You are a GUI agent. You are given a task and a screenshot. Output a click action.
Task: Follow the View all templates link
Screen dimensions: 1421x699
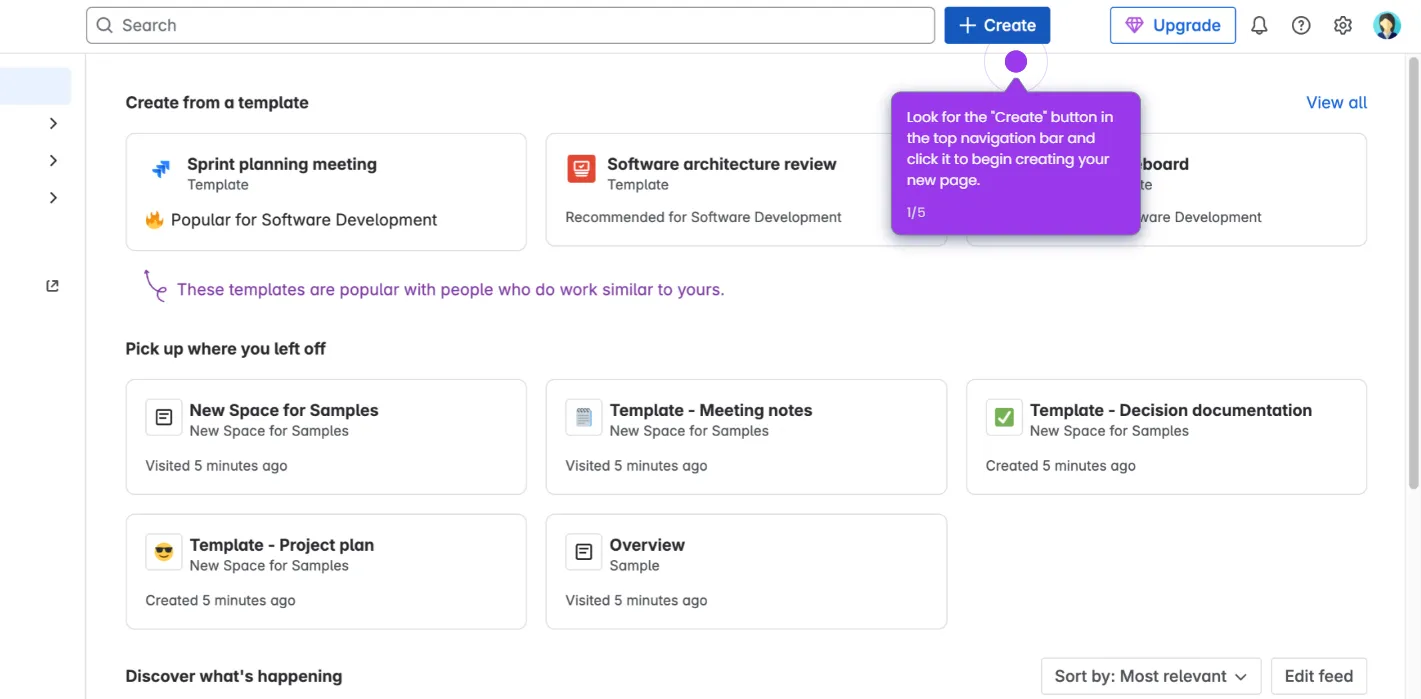coord(1336,103)
